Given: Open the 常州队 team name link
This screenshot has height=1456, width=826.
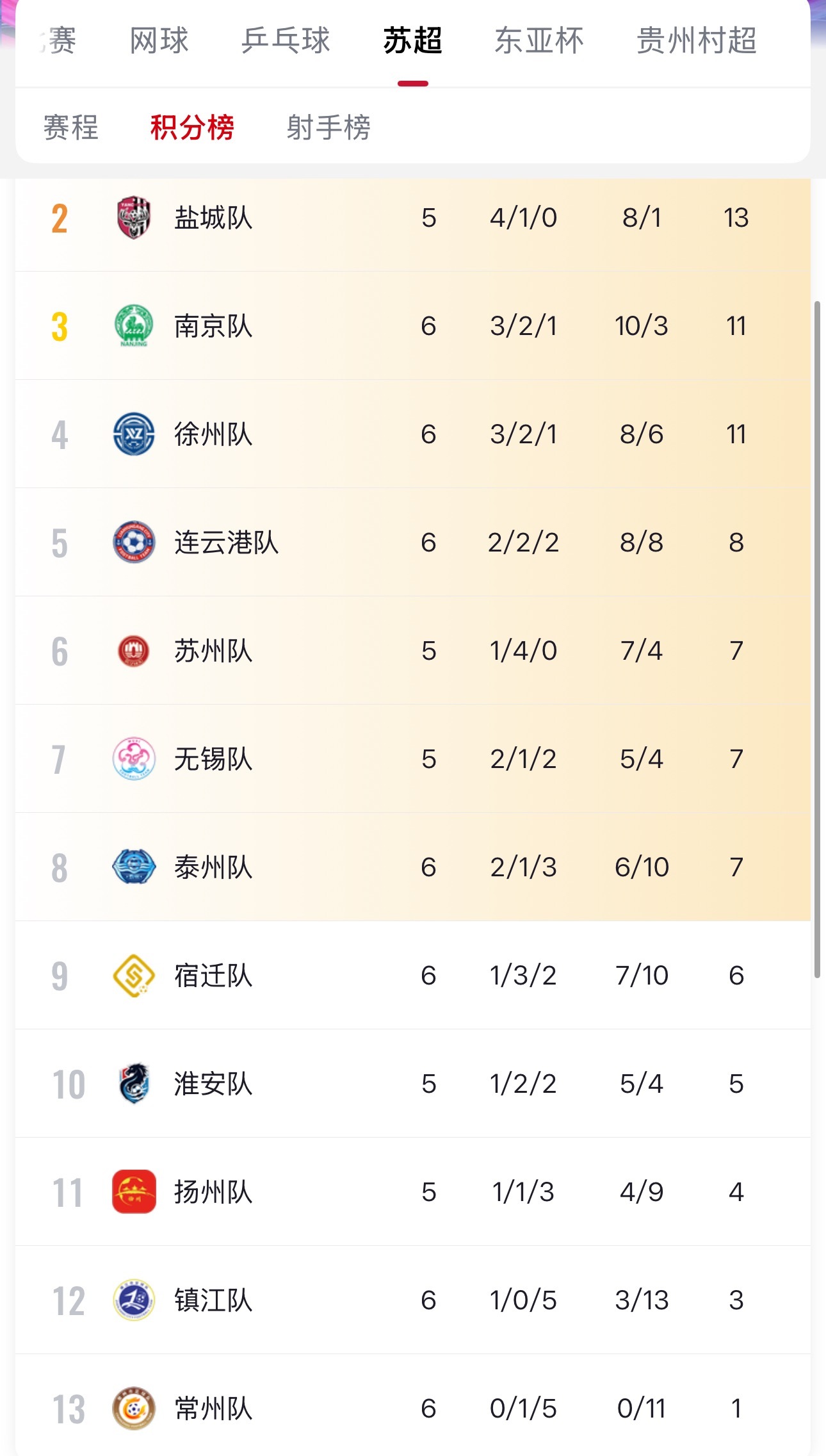Looking at the screenshot, I should coord(213,1409).
